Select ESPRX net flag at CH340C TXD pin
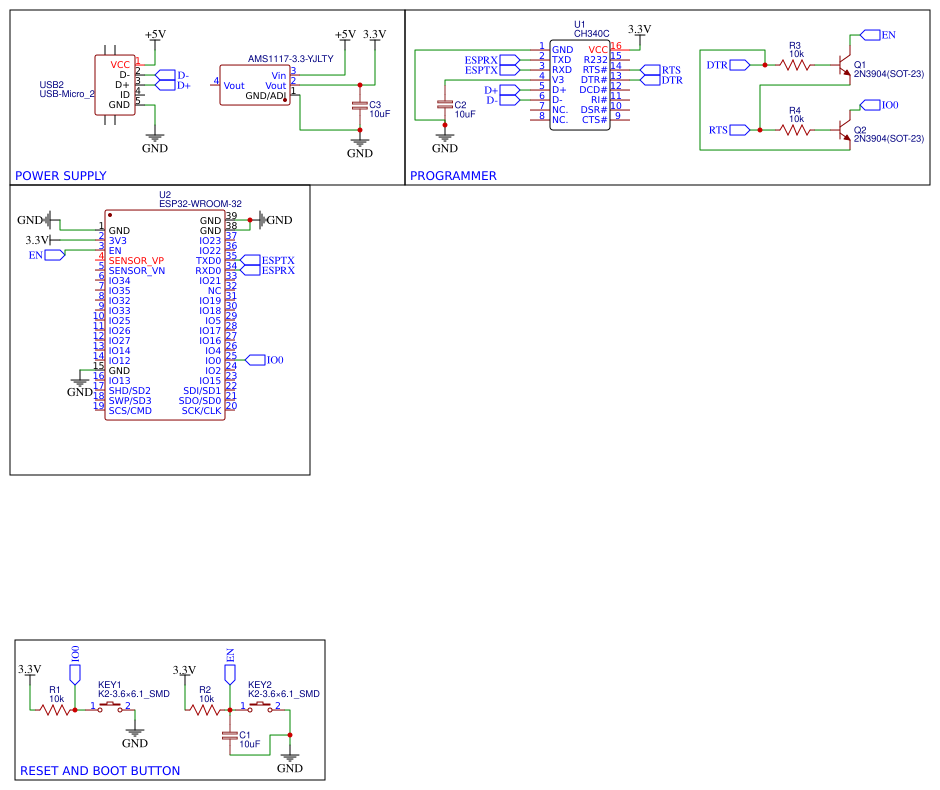The image size is (940, 790). pyautogui.click(x=492, y=60)
